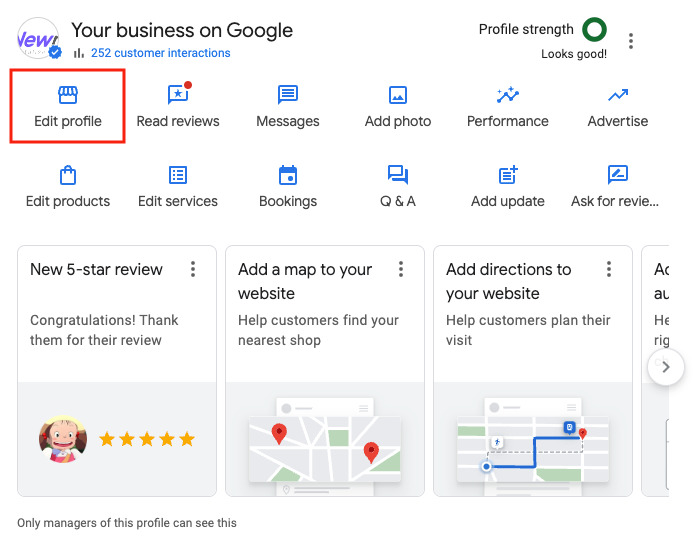The width and height of the screenshot is (693, 544).
Task: Click the Edit services list icon
Action: point(178,175)
